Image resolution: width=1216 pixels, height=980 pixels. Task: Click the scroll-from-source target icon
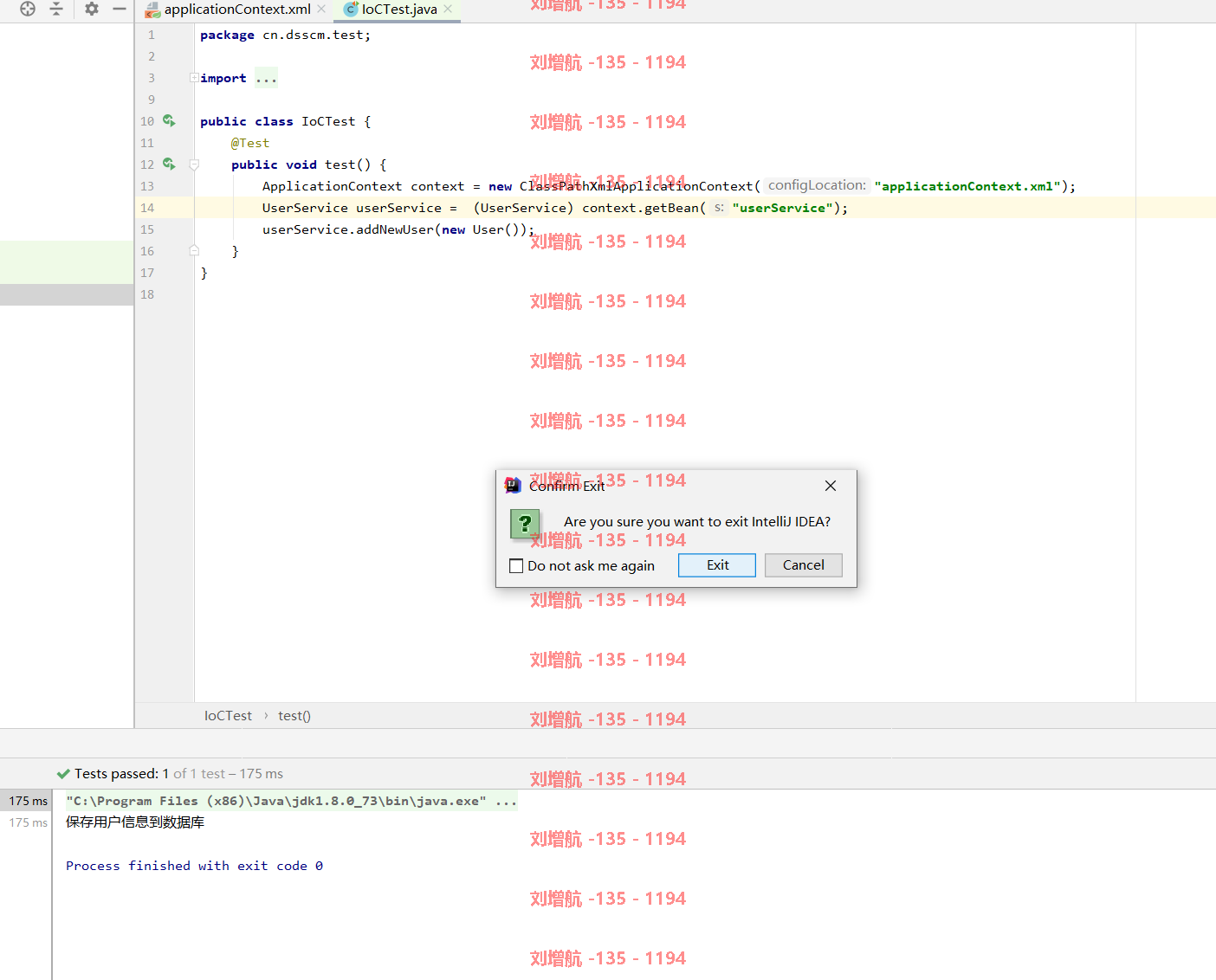pos(28,9)
